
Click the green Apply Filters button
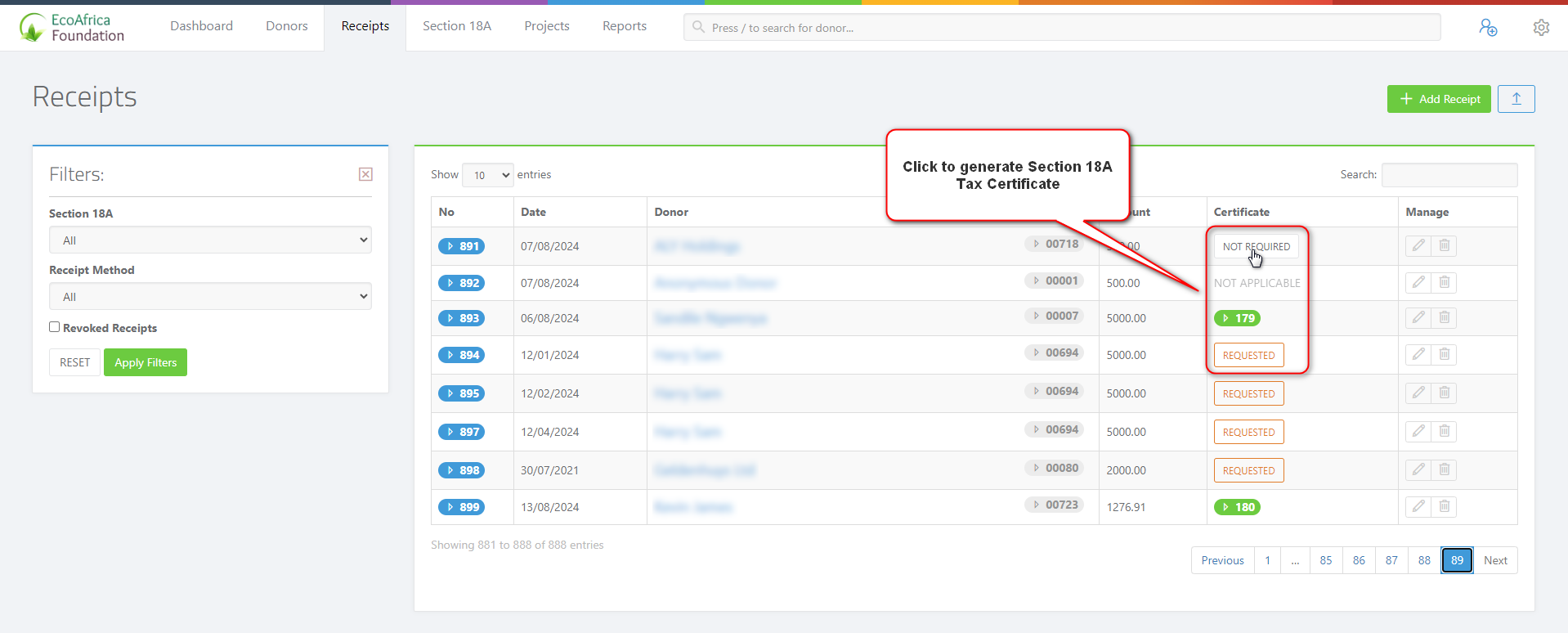146,362
